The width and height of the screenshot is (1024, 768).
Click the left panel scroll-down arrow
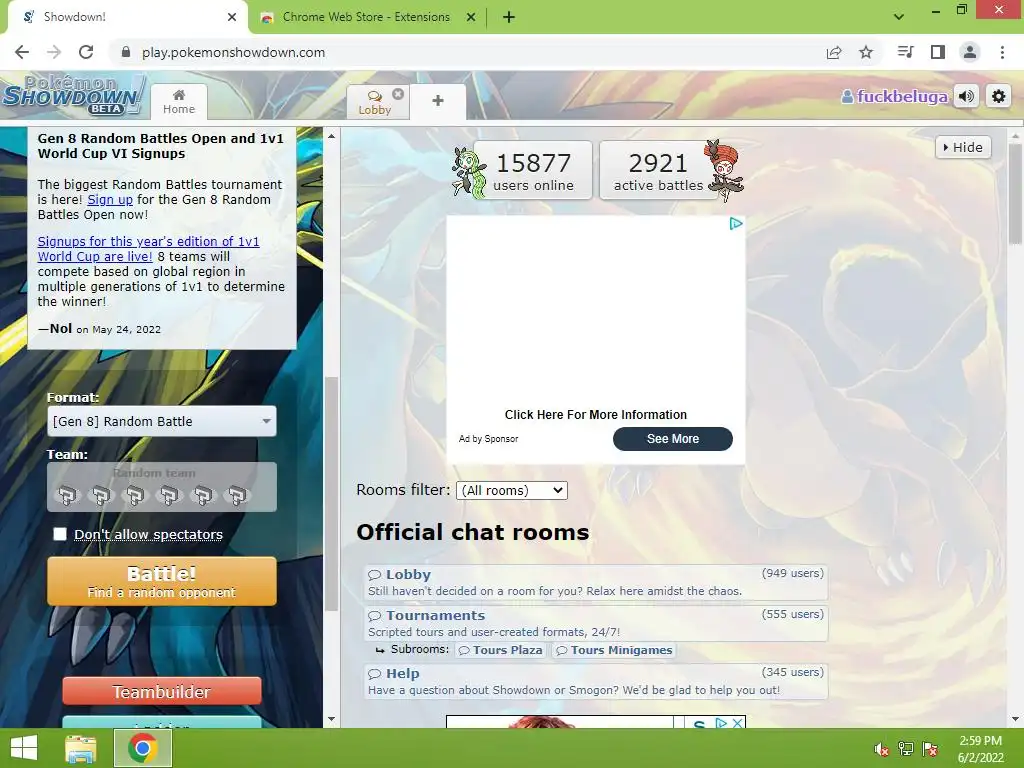pyautogui.click(x=332, y=719)
